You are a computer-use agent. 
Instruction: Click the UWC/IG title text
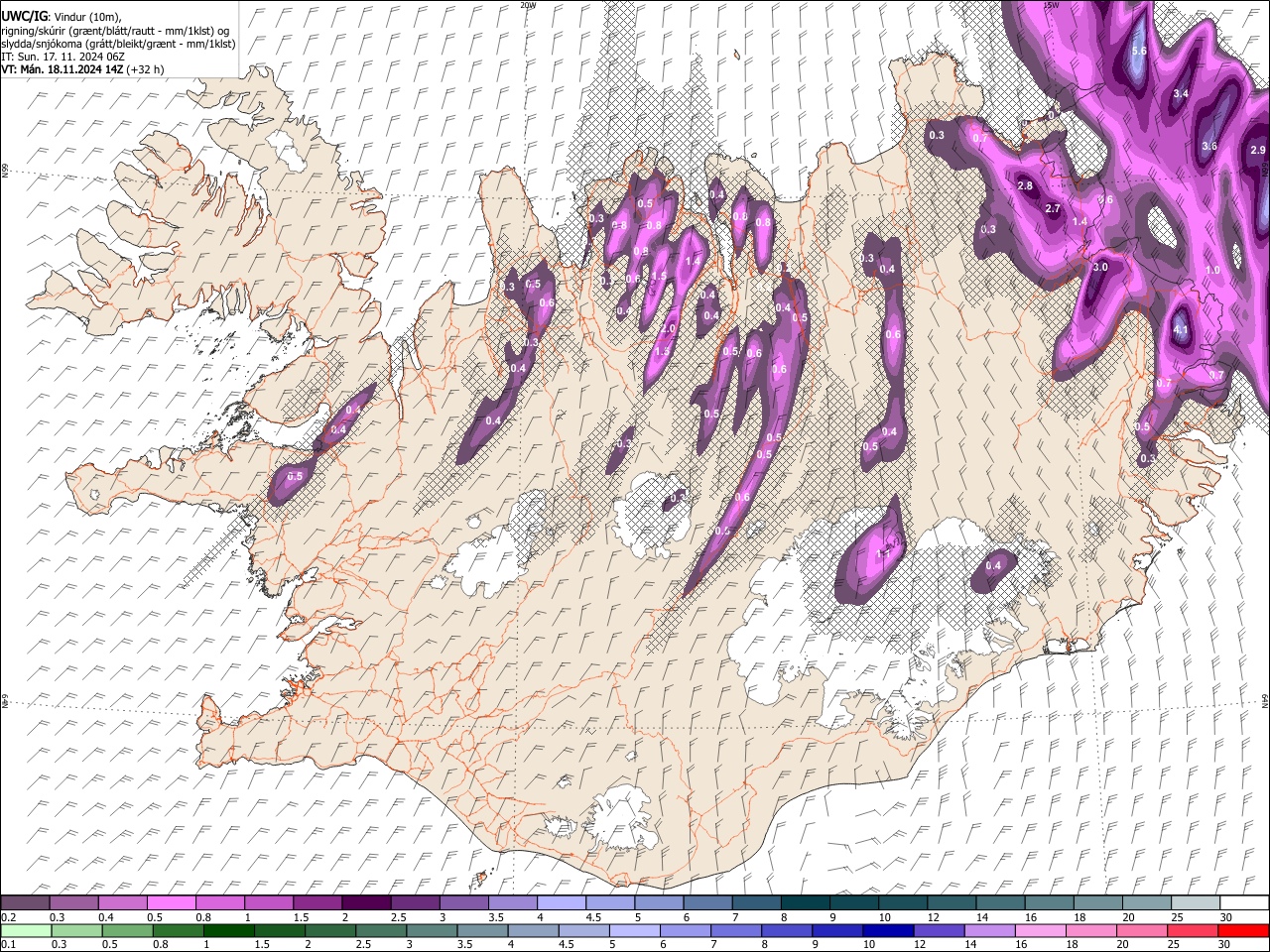24,16
